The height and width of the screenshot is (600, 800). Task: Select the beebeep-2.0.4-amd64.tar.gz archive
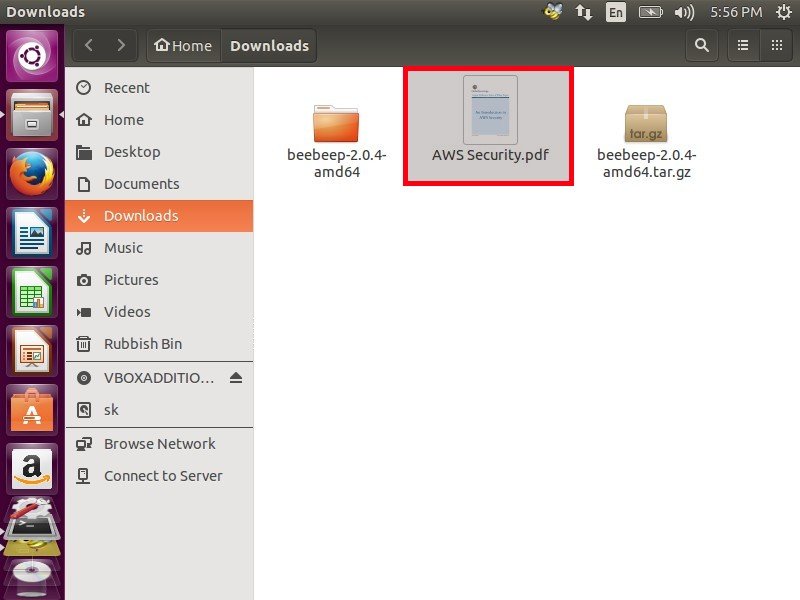(646, 141)
